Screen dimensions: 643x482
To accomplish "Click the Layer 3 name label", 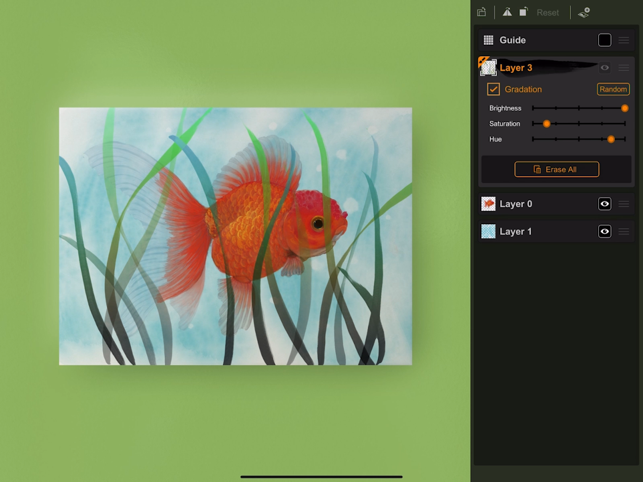I will point(516,68).
